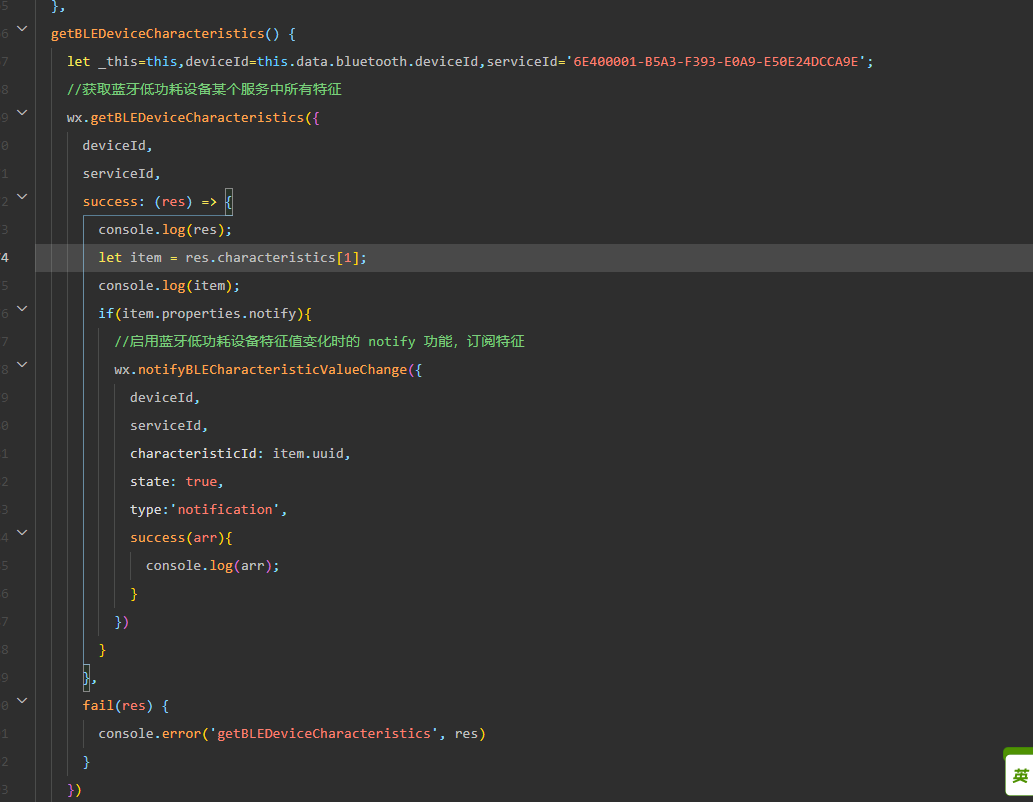
Task: Click the state: true, line
Action: coord(177,482)
